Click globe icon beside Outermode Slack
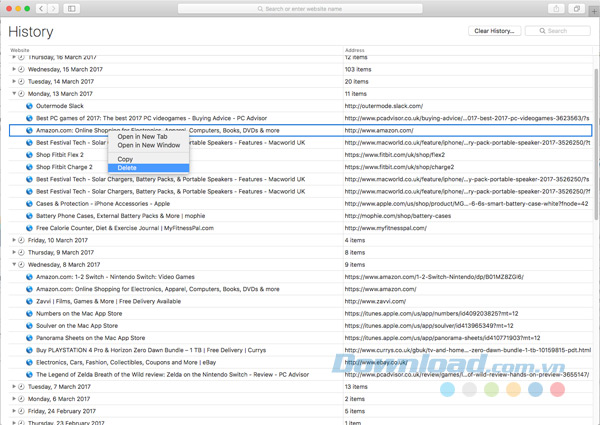 tap(29, 105)
